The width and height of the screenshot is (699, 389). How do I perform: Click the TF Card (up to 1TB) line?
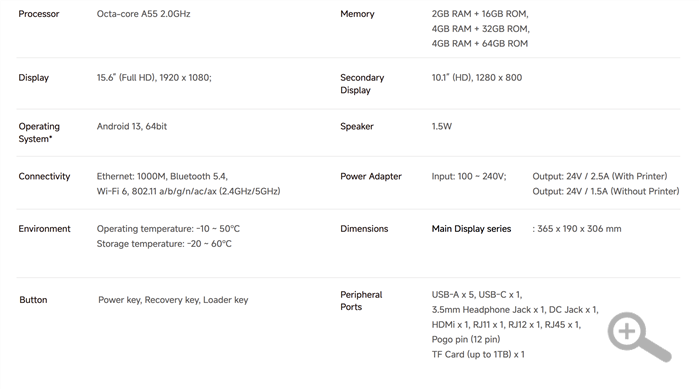478,355
